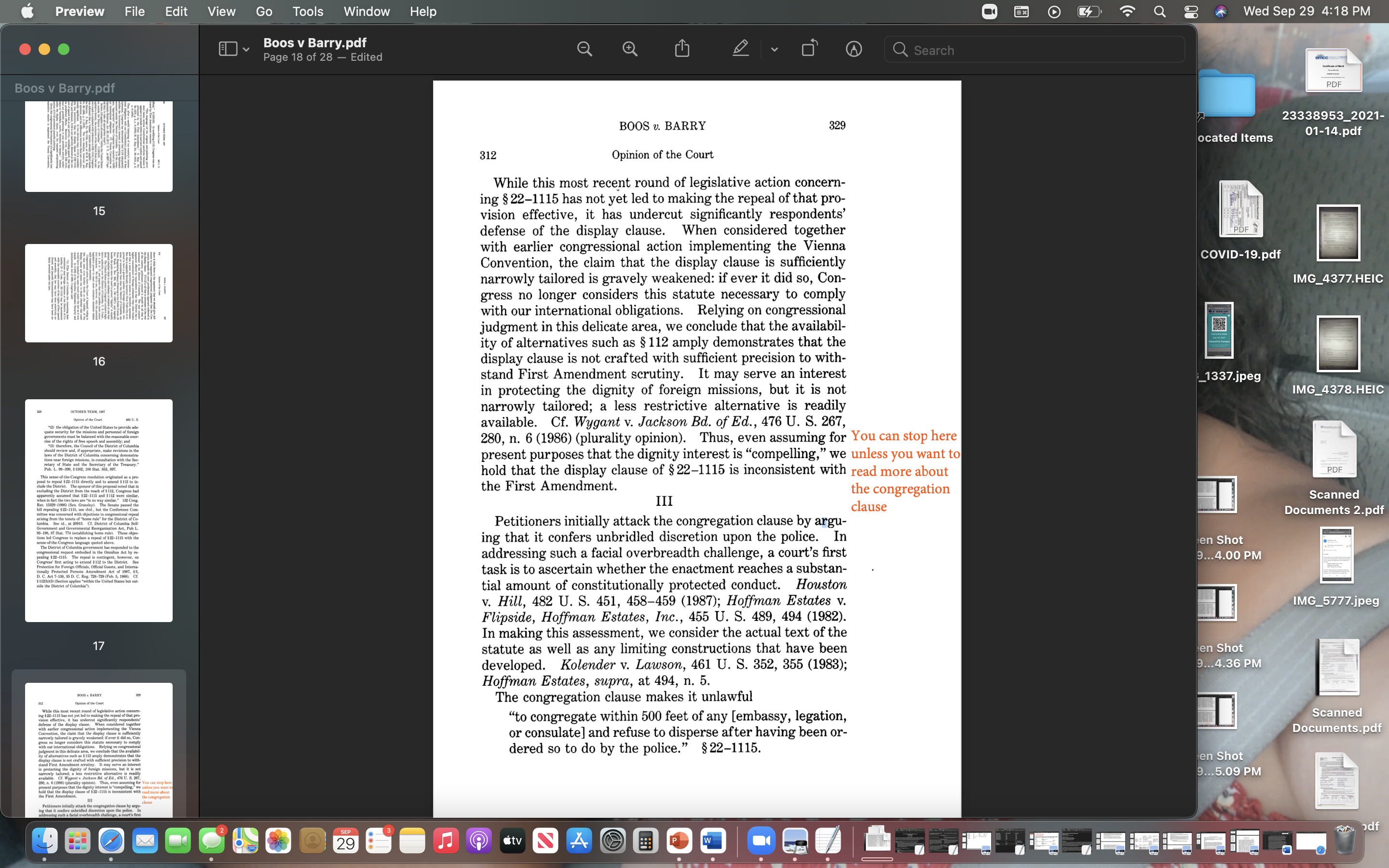This screenshot has height=868, width=1389.
Task: Click the Zoom Out magnifier icon
Action: tap(585, 49)
